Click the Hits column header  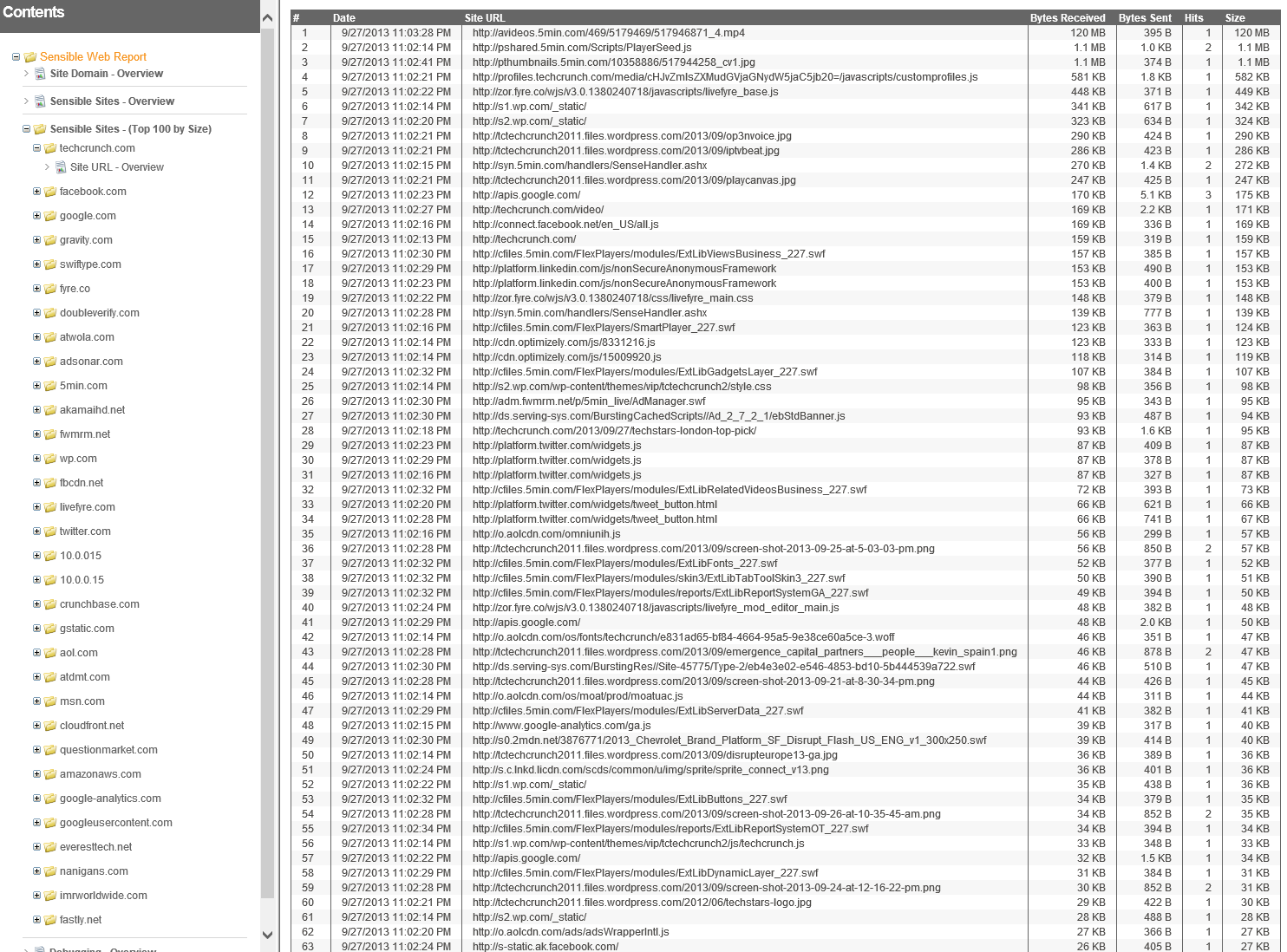click(x=1194, y=18)
